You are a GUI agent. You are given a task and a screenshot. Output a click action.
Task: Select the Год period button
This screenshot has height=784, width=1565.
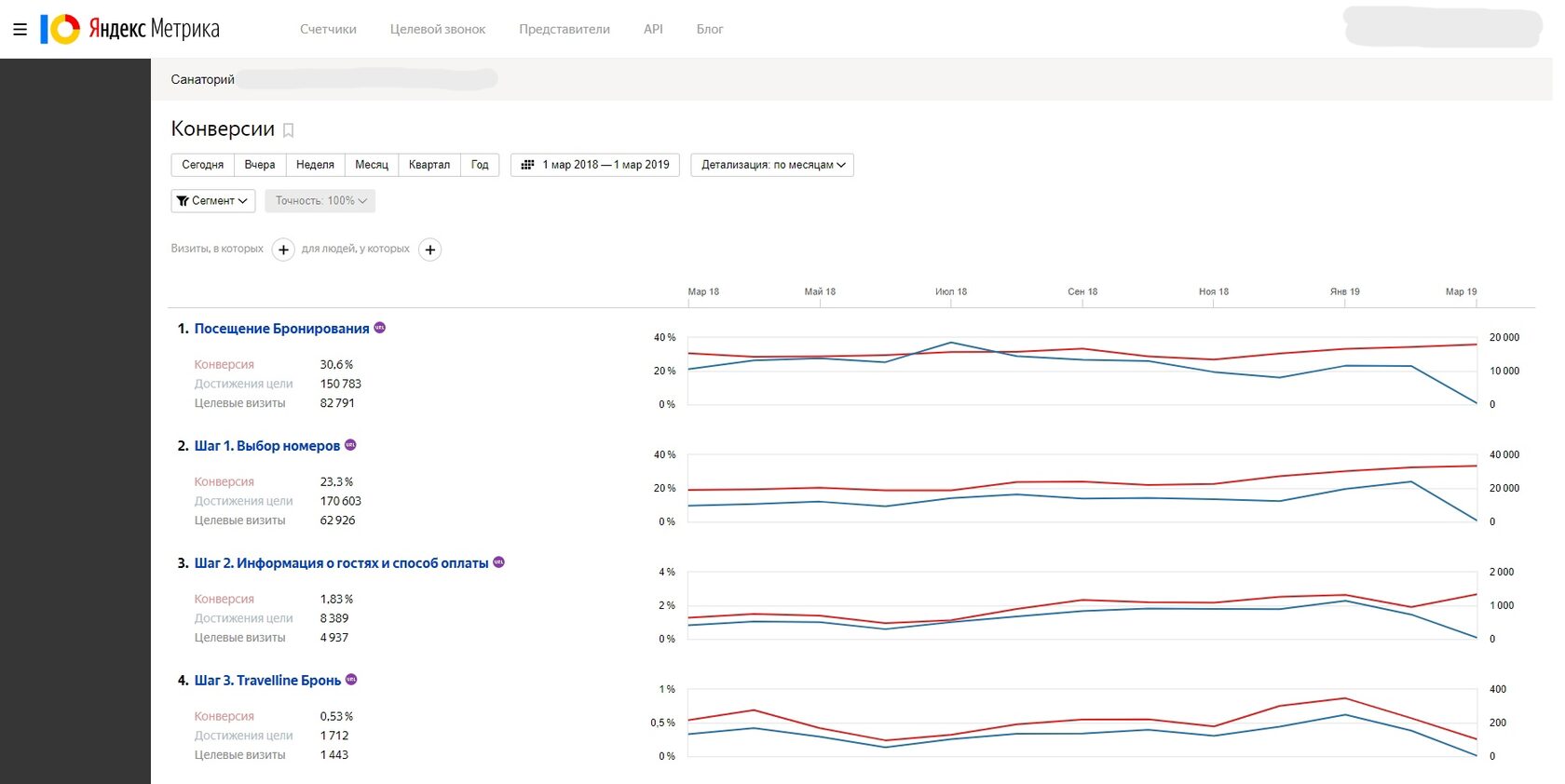tap(480, 165)
